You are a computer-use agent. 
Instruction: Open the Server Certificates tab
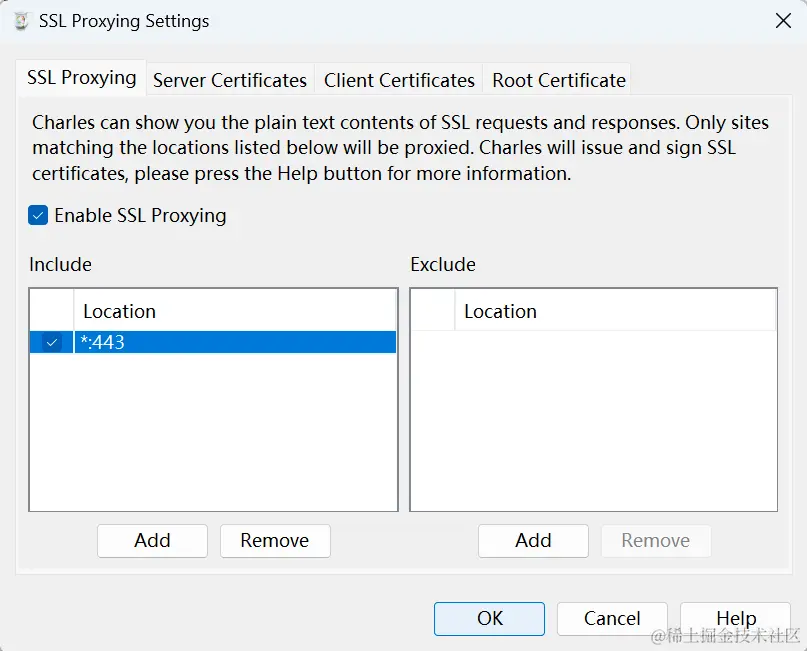pyautogui.click(x=230, y=80)
